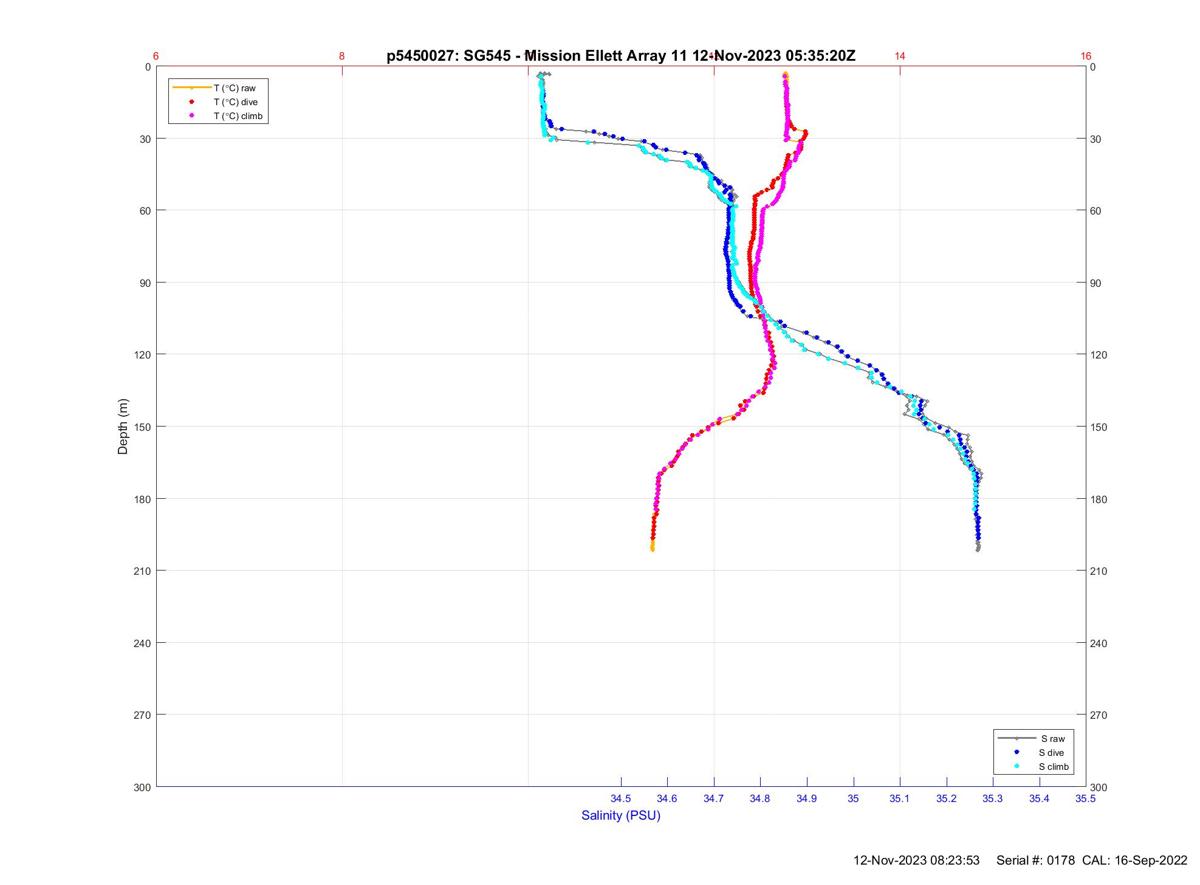Click the 35.1 salinity tick label

coord(900,798)
